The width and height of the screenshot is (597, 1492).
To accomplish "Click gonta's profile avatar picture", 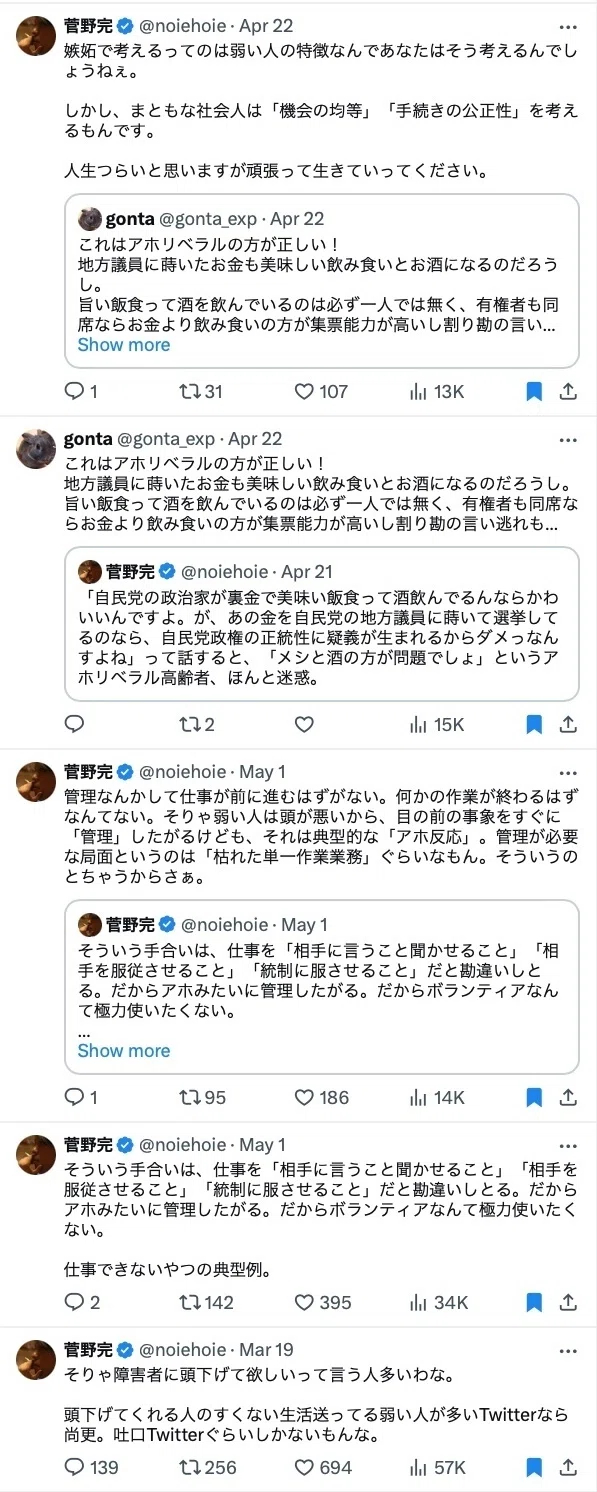I will coord(36,449).
